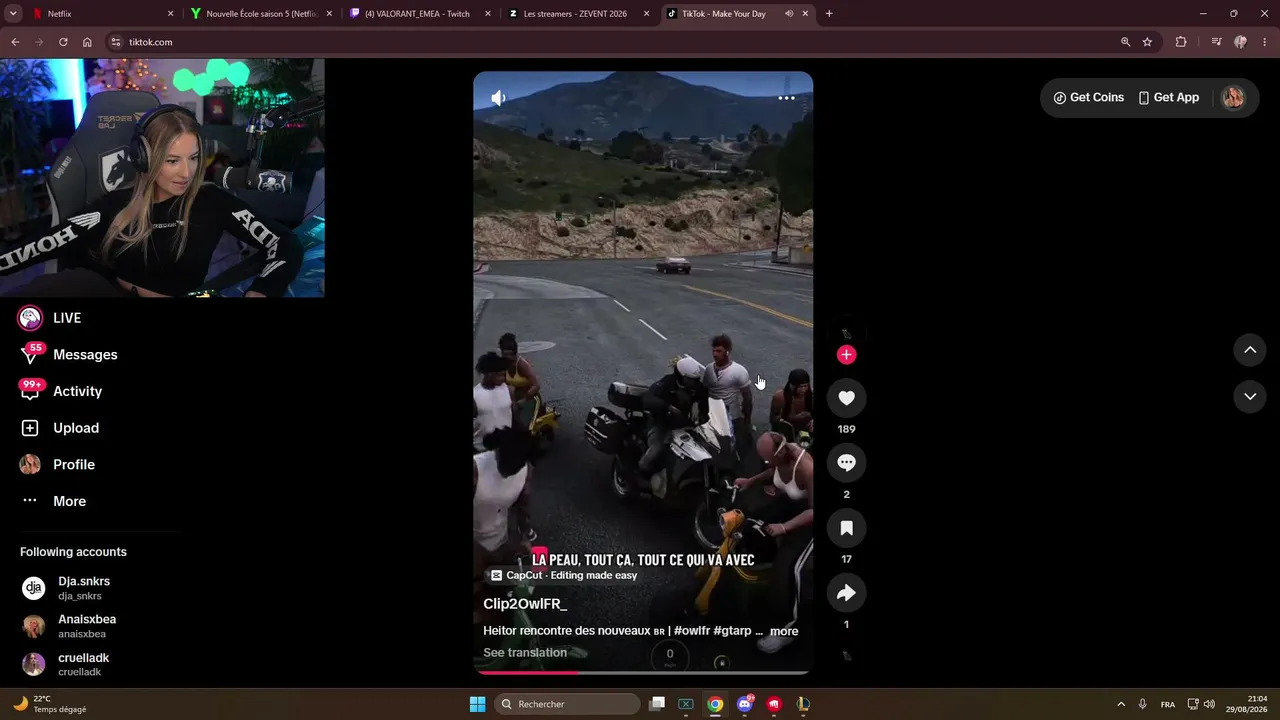
Task: Bookmark this page with the star
Action: (x=1147, y=42)
